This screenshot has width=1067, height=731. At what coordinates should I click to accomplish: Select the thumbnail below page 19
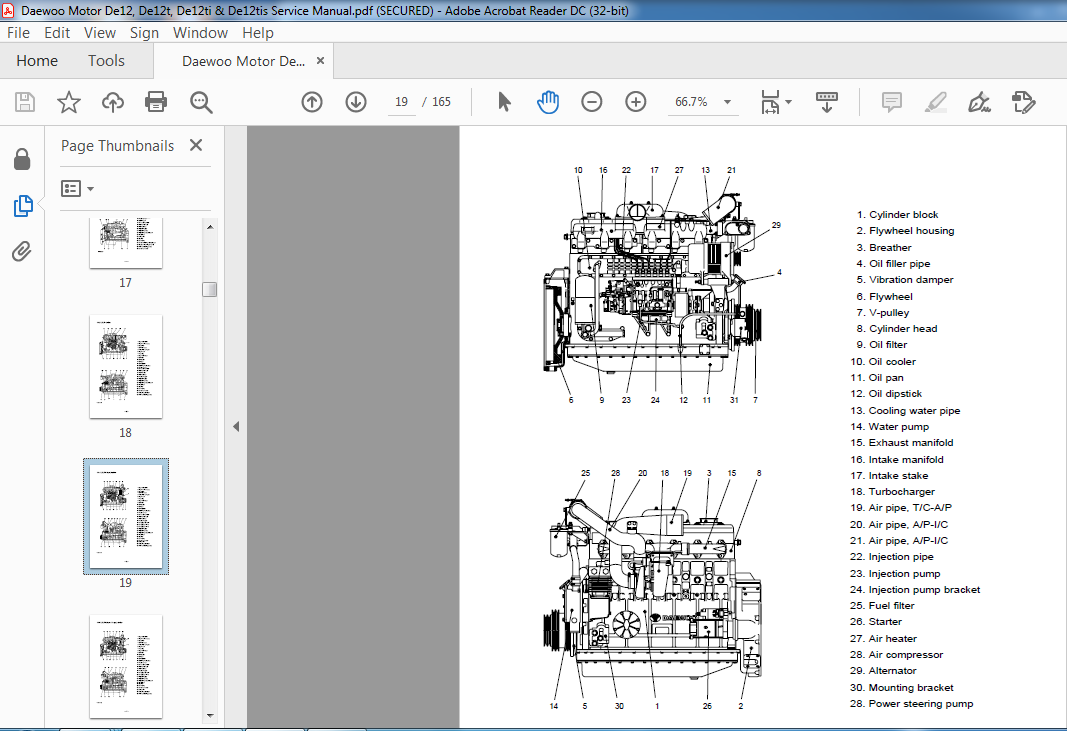point(126,666)
